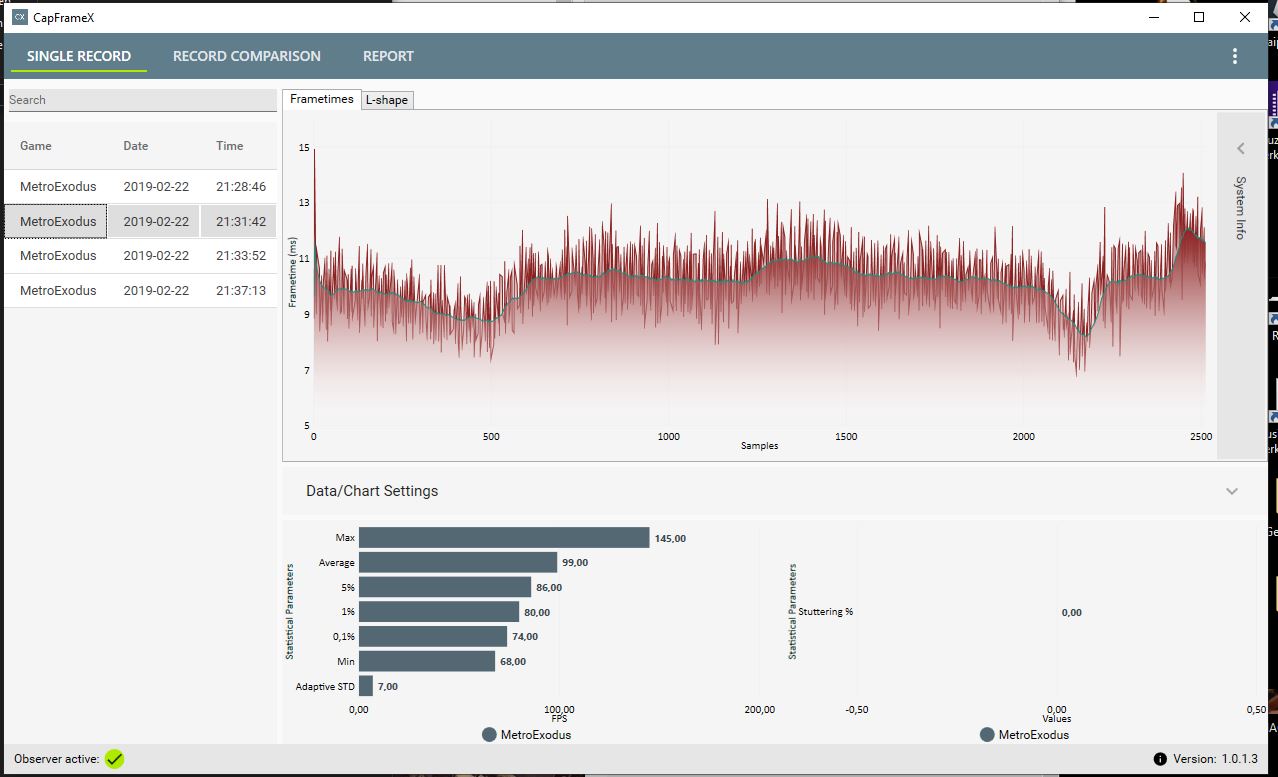Sort records by Date column header
This screenshot has width=1278, height=777.
pos(136,146)
